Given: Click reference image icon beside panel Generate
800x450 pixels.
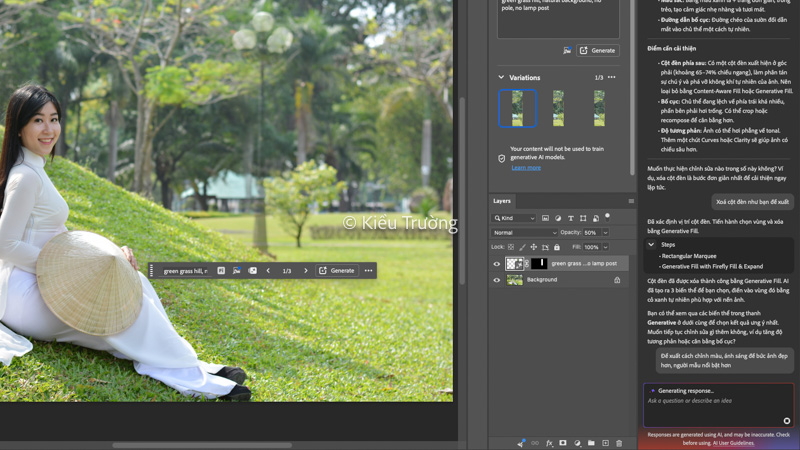Looking at the screenshot, I should pos(567,51).
